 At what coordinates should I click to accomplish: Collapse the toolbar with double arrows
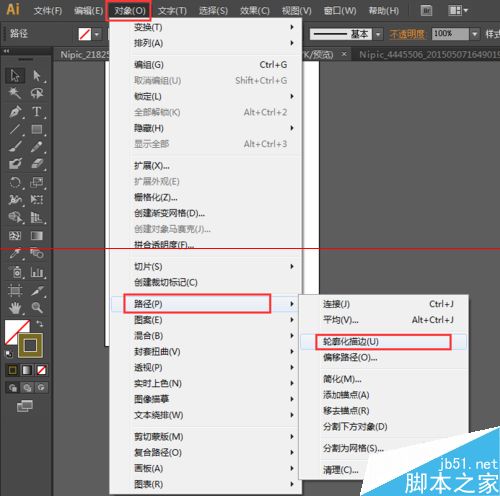(6, 51)
